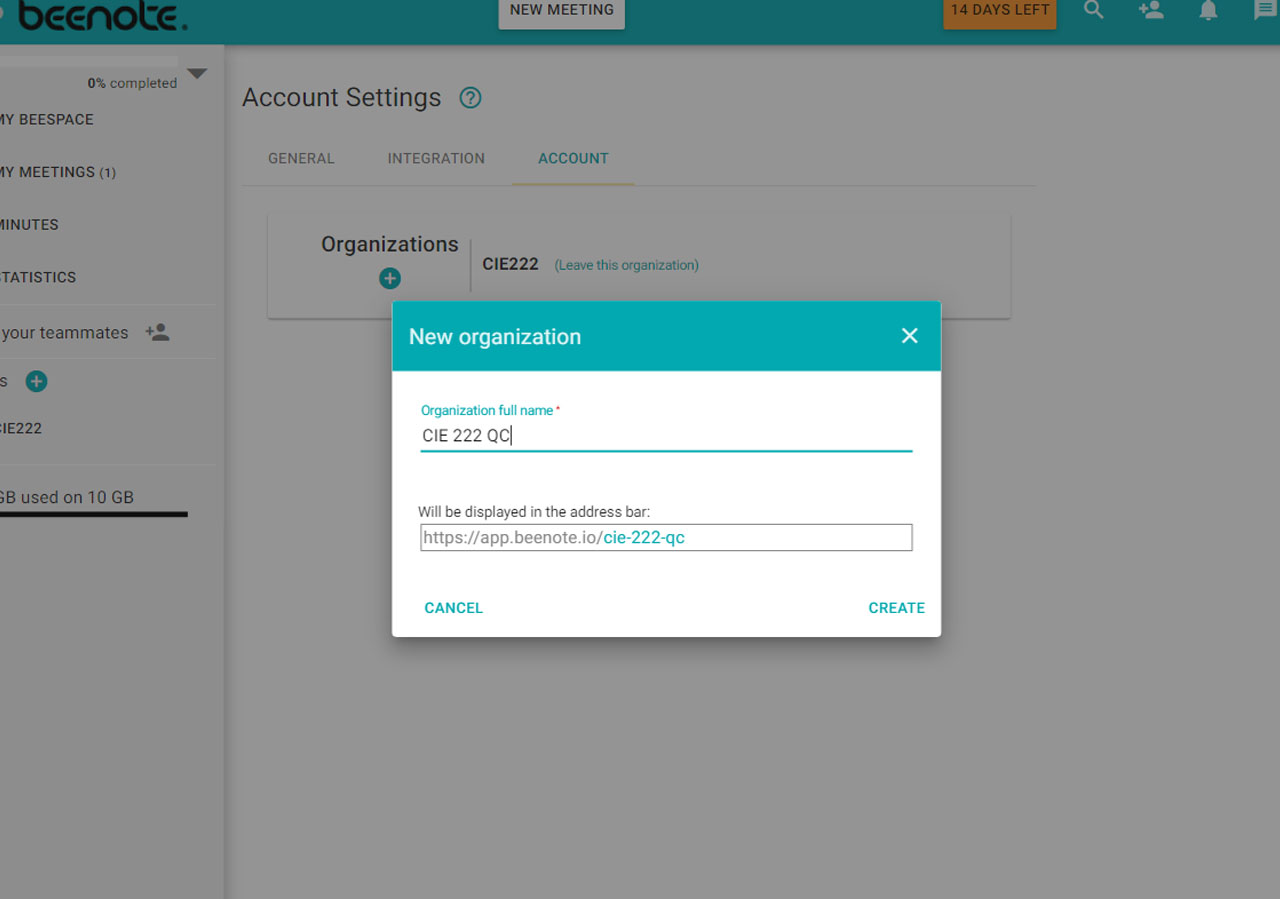Image resolution: width=1280 pixels, height=899 pixels.
Task: Click the teal plus icon in sidebar
Action: pos(36,381)
